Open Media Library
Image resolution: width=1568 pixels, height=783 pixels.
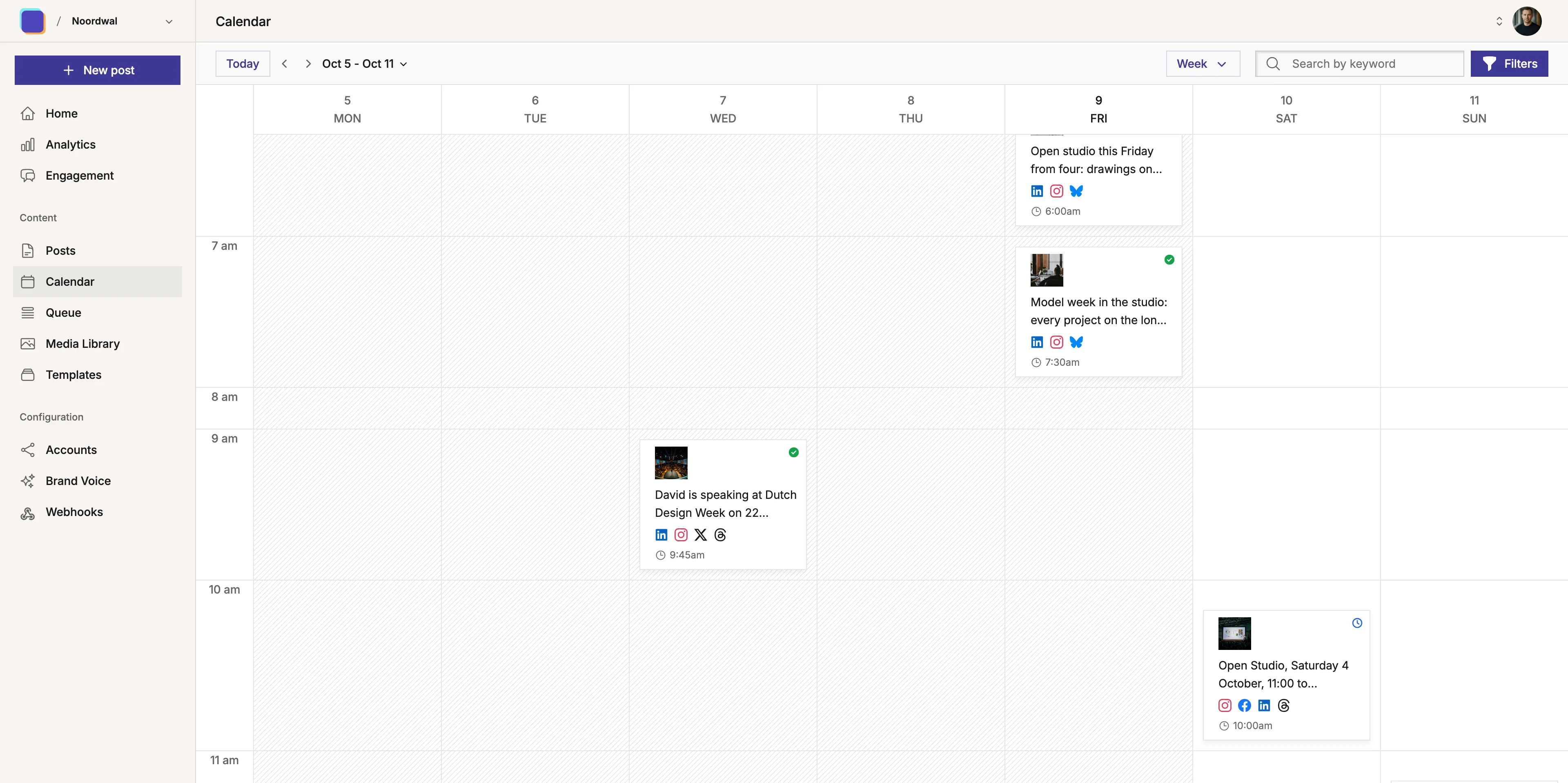pyautogui.click(x=98, y=343)
